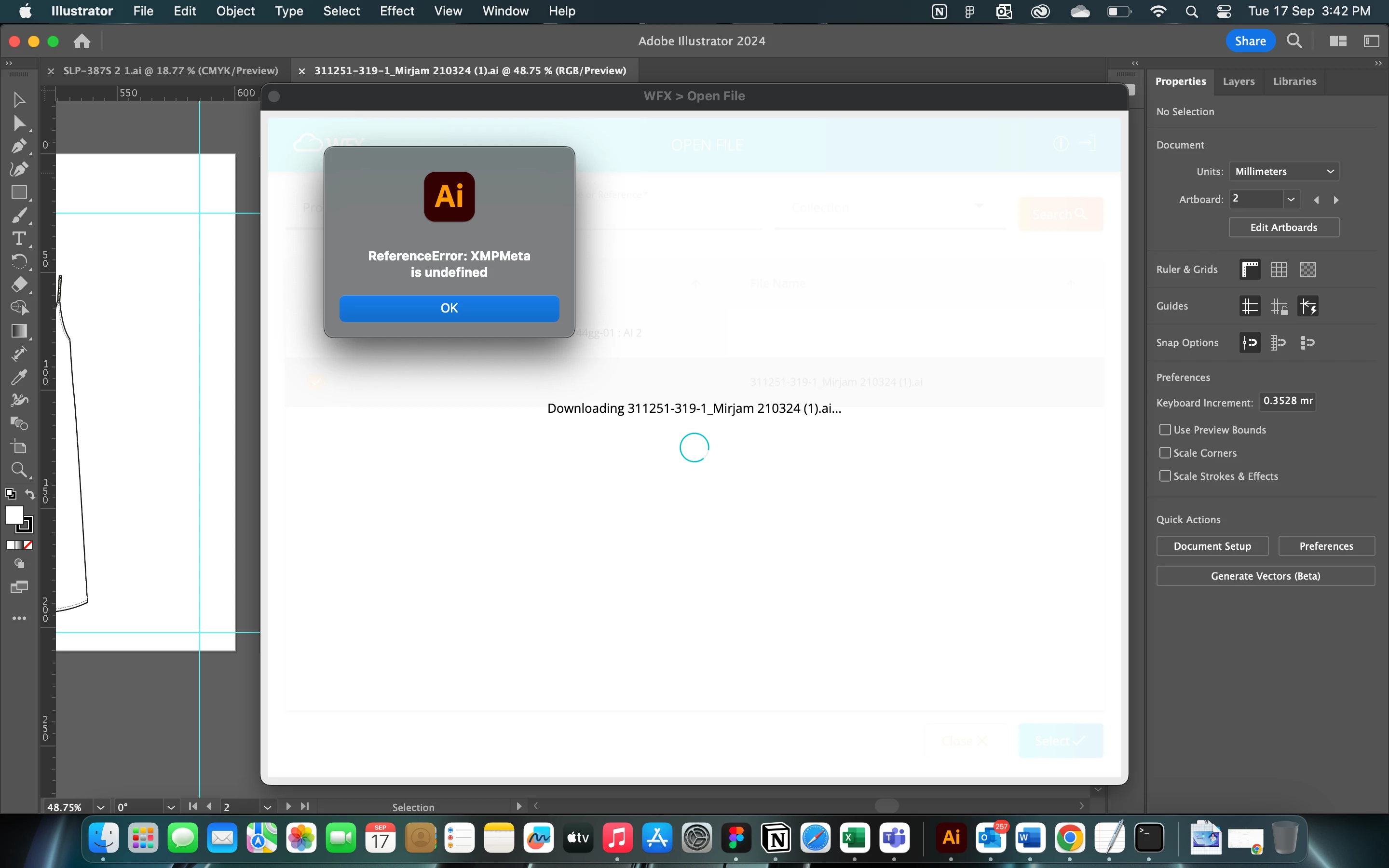Select the Zoom tool in toolbar
This screenshot has height=868, width=1389.
point(18,470)
